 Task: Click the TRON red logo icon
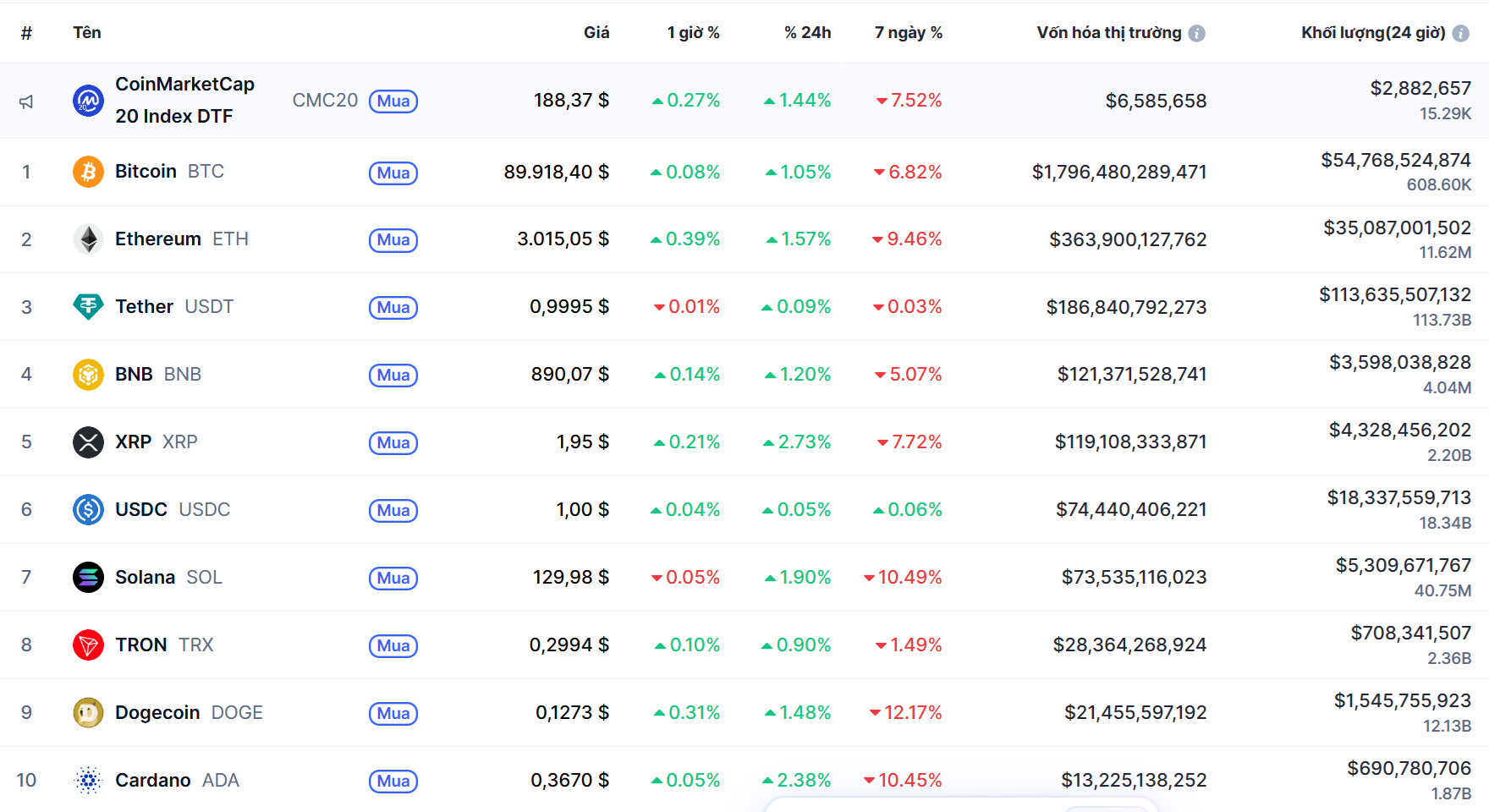coord(88,645)
